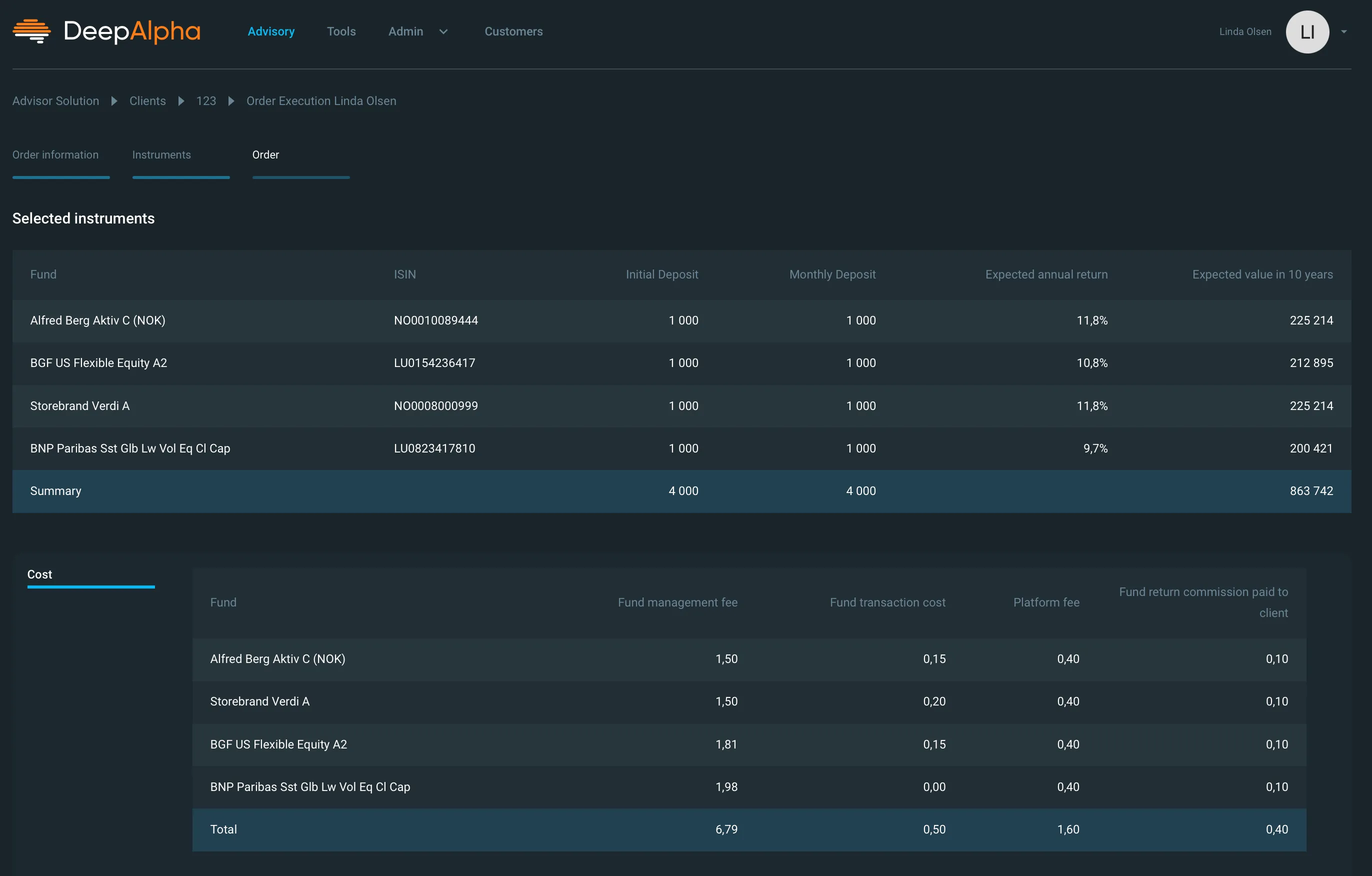Select Storebrand Verdi A in instruments table
The image size is (1372, 876).
pyautogui.click(x=80, y=406)
